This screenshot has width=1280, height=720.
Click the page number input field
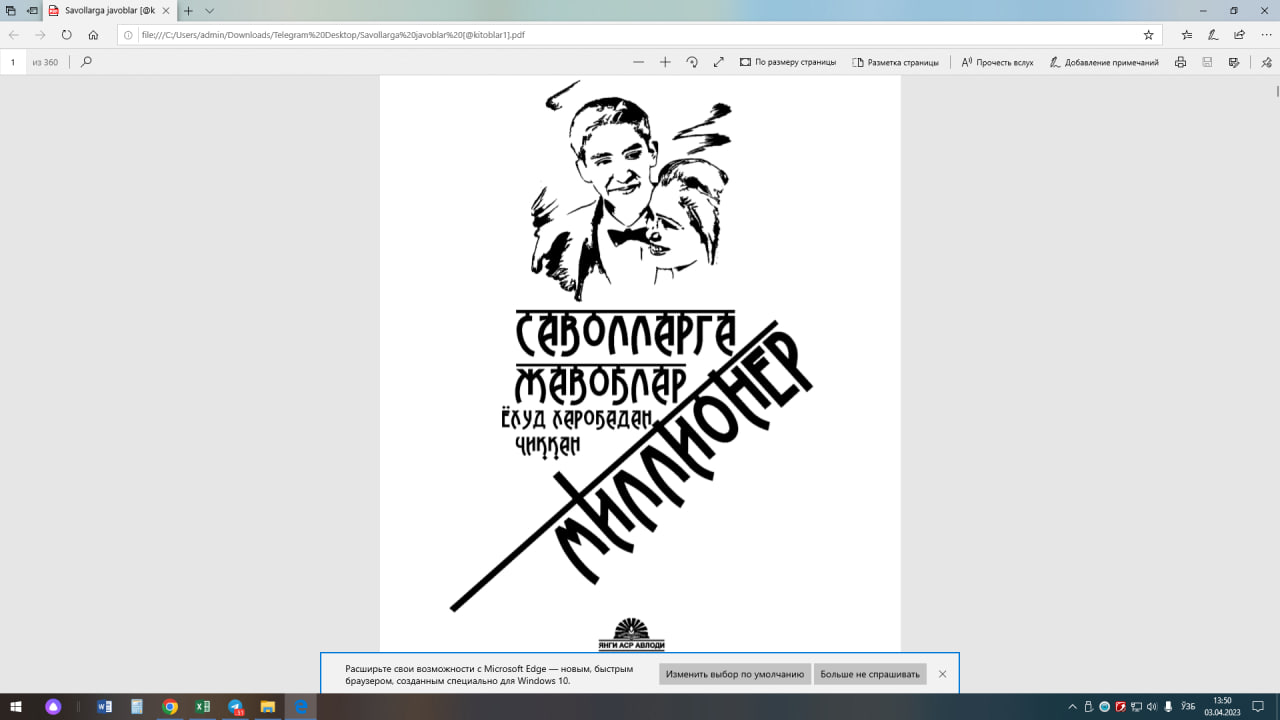[x=13, y=62]
